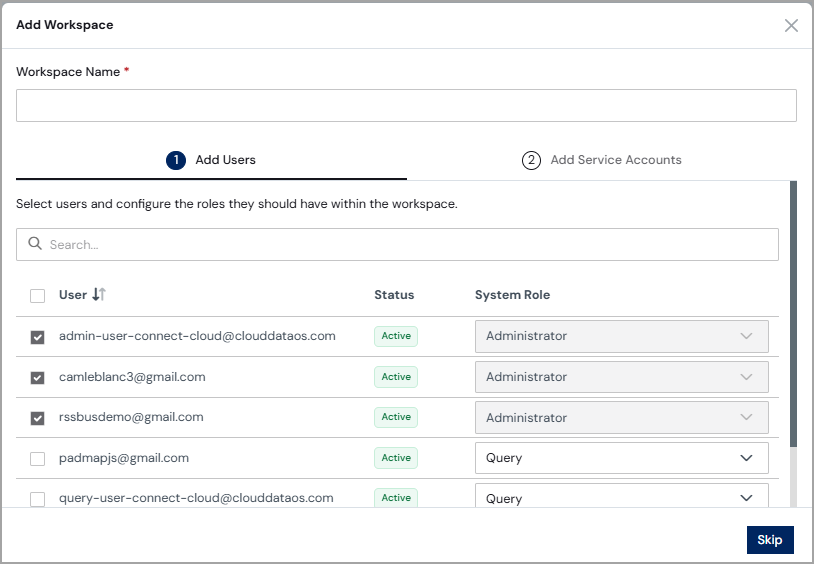Screen dimensions: 814x564
Task: Open role dropdown for query-user-connect-cloud
Action: [621, 496]
